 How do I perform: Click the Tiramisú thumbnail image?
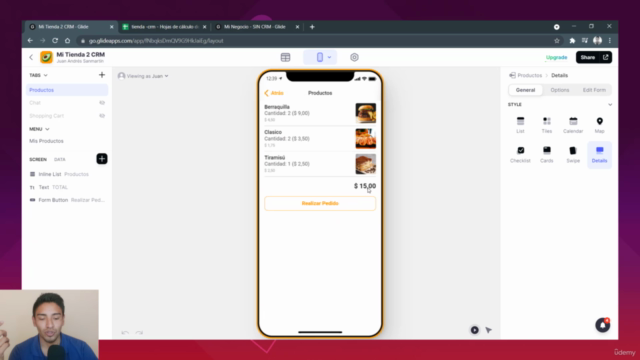pos(366,164)
